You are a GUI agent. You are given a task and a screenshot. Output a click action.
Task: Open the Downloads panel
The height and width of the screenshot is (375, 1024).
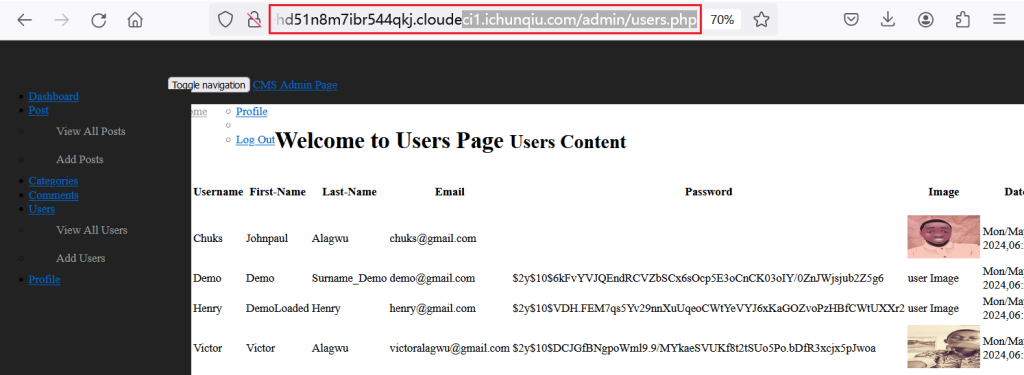tap(888, 20)
